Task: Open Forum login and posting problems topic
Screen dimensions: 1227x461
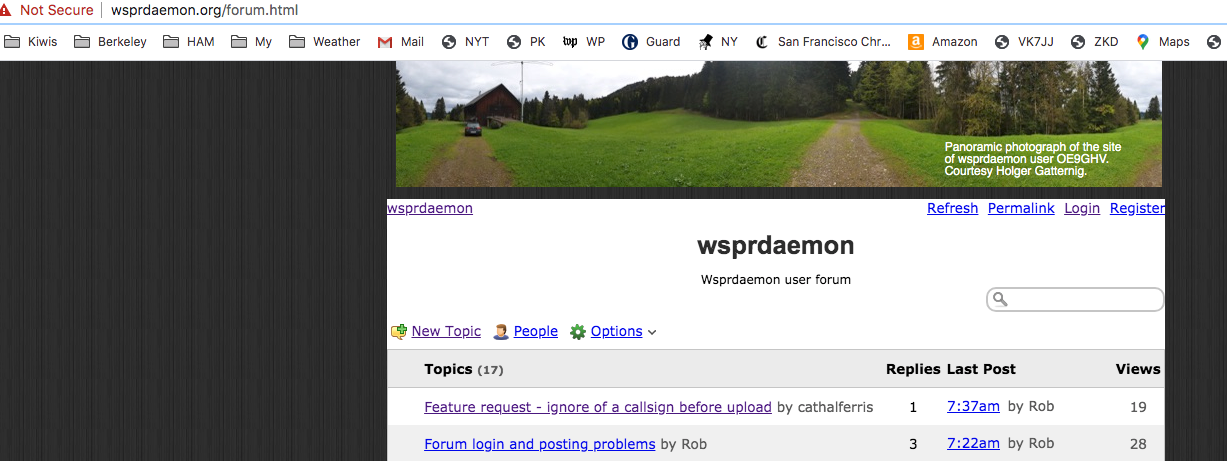Action: point(540,444)
